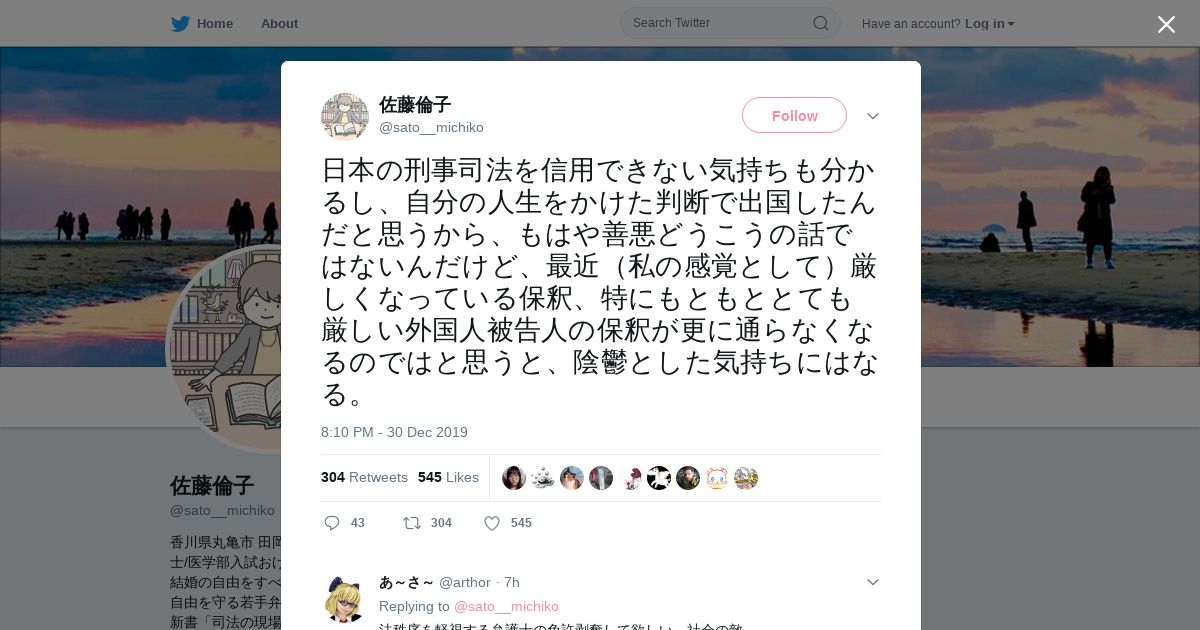
Task: View the 545 Likes list
Action: click(x=448, y=477)
